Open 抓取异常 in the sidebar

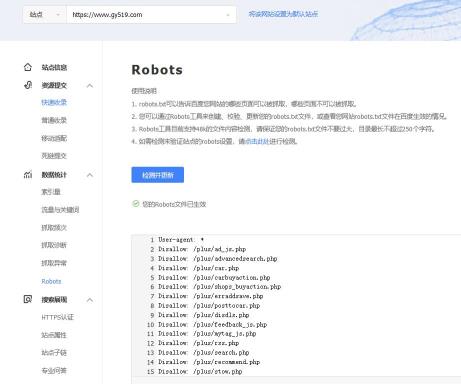tap(54, 263)
